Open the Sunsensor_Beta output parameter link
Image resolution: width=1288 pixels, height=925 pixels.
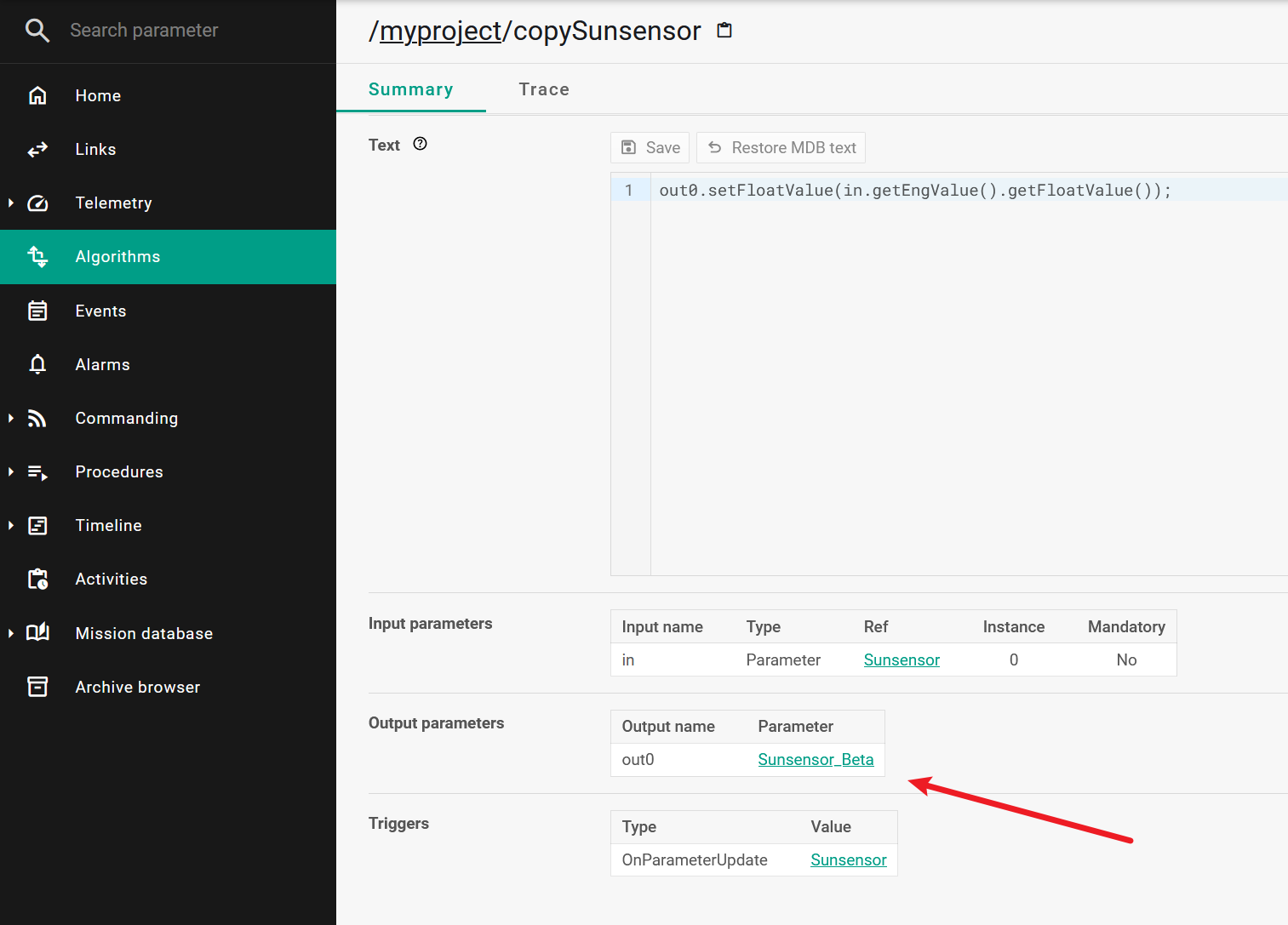(x=815, y=760)
